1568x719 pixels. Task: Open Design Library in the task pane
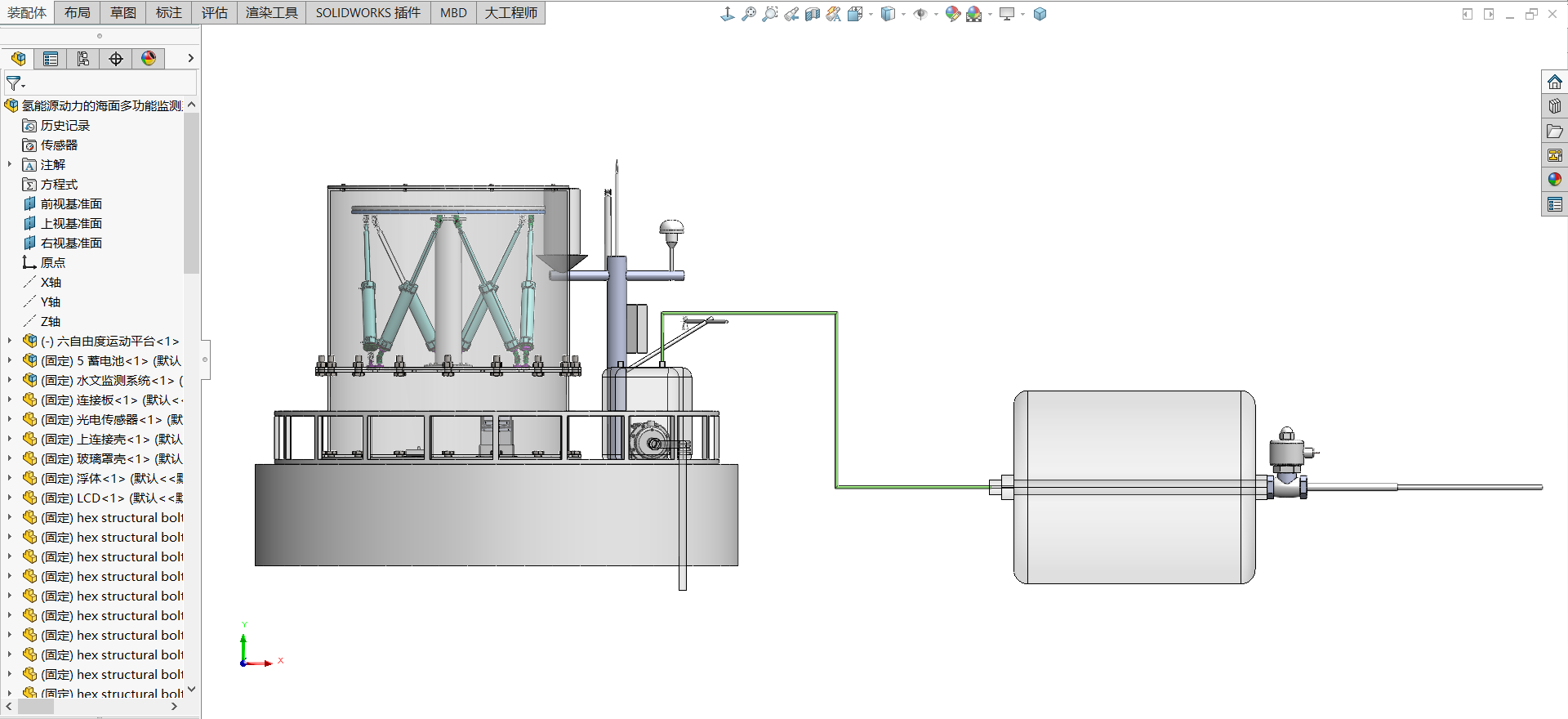(x=1554, y=106)
